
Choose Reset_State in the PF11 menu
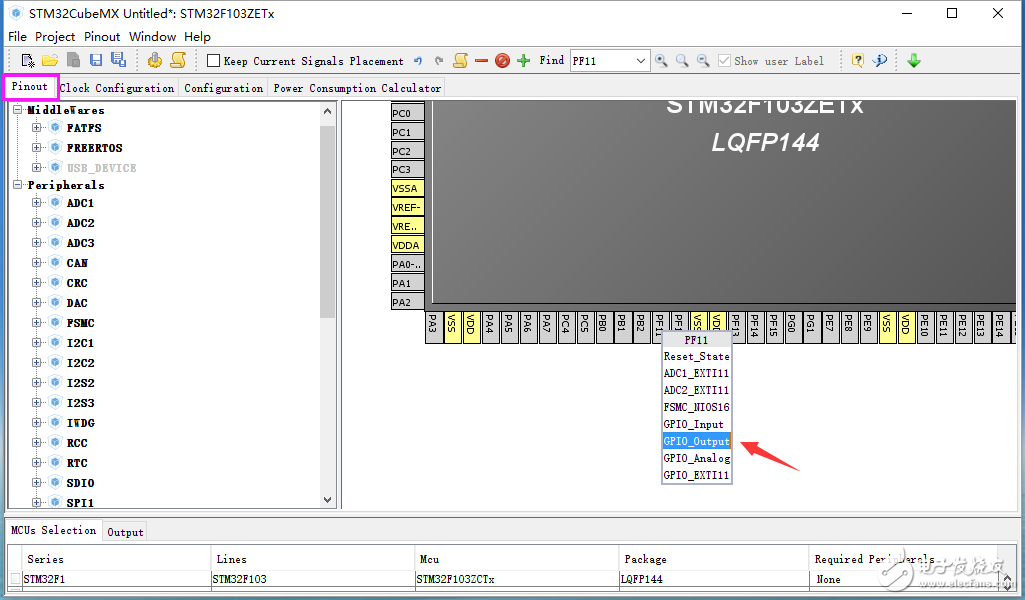[x=696, y=356]
